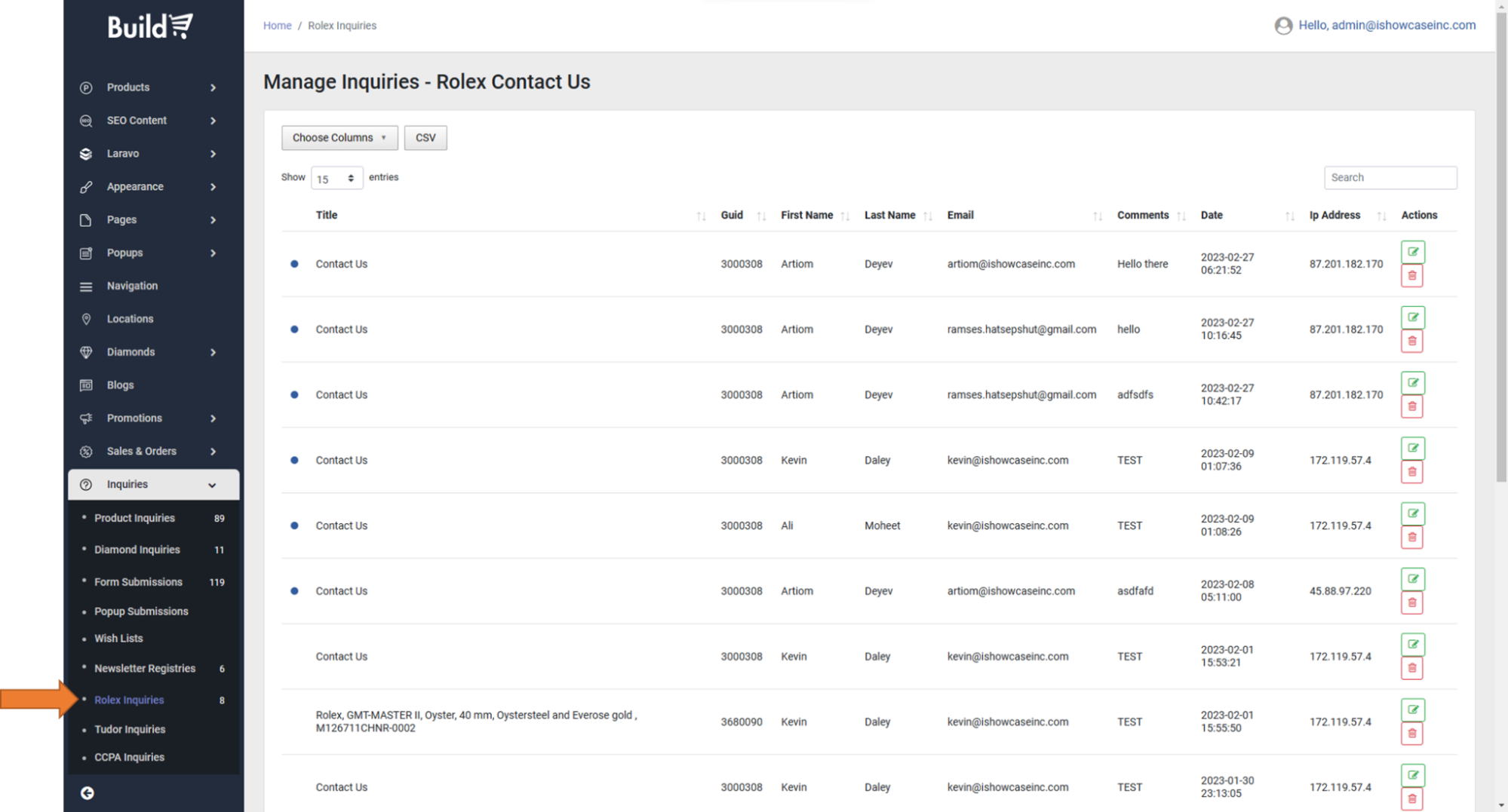The height and width of the screenshot is (812, 1508).
Task: Open the Build cart logo
Action: pos(150,26)
